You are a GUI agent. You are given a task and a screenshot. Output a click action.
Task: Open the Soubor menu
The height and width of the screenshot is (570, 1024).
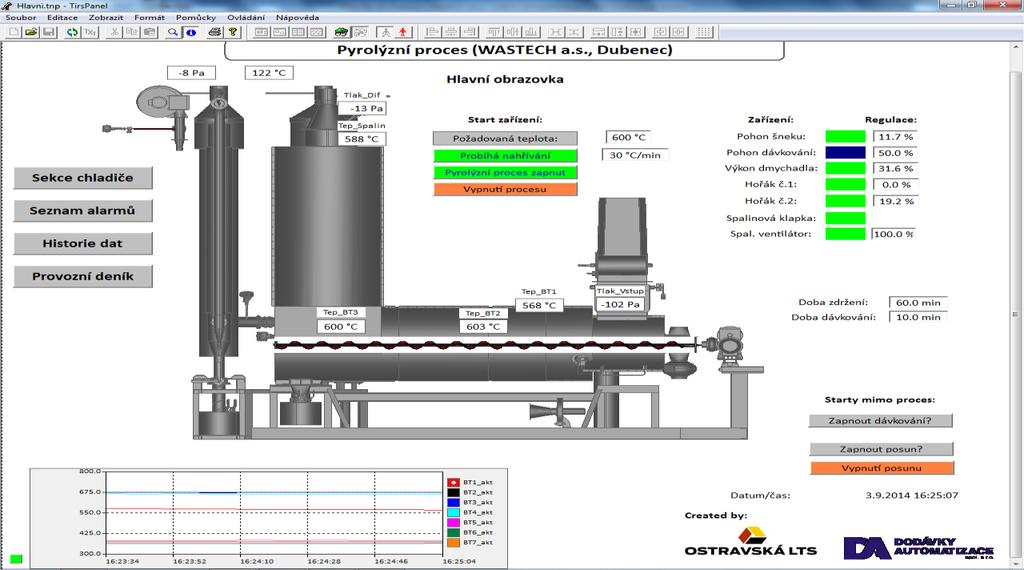coord(21,18)
